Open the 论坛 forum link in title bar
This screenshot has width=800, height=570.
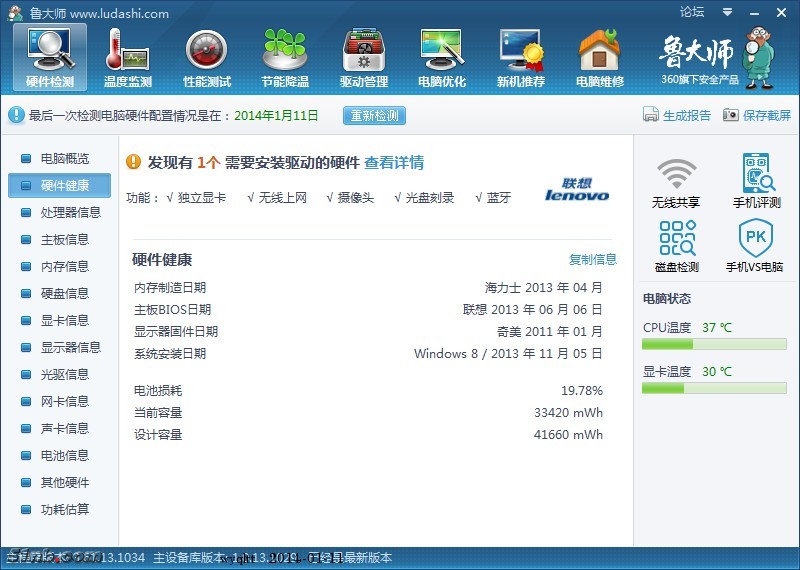click(x=692, y=12)
